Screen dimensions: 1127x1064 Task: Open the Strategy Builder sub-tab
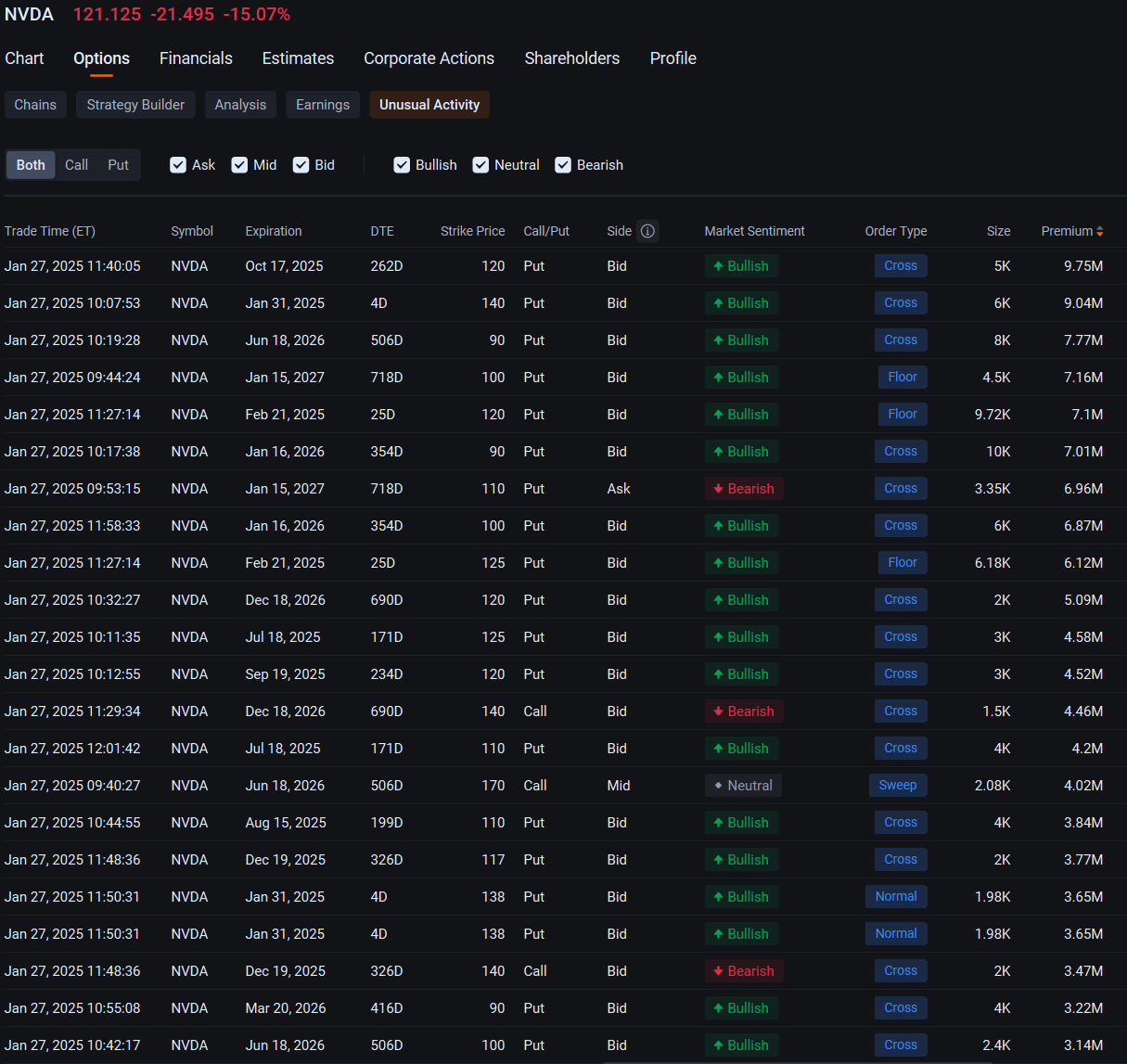tap(135, 105)
